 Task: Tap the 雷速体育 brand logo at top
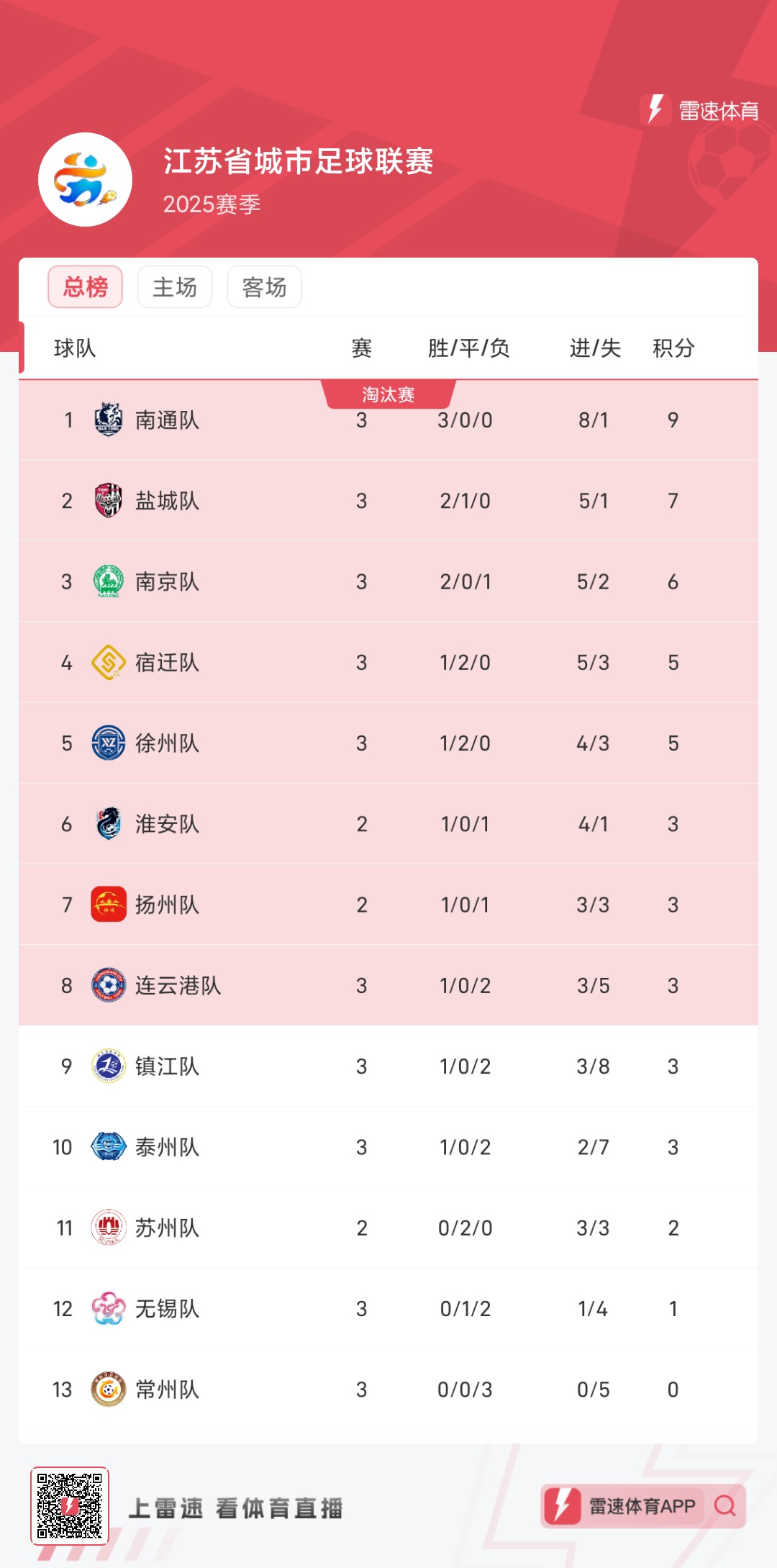[x=700, y=111]
